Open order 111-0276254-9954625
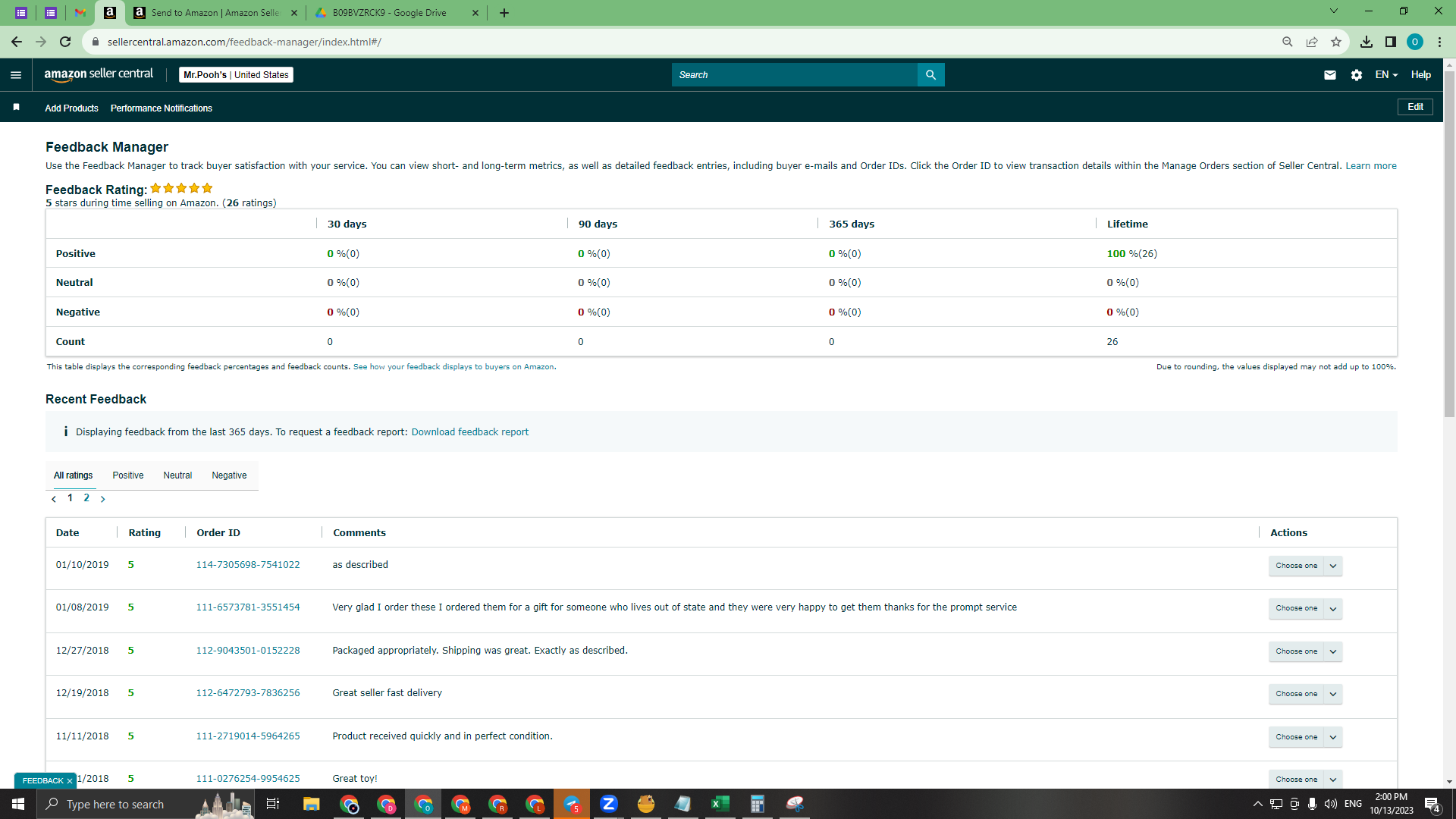This screenshot has width=1456, height=819. (248, 779)
